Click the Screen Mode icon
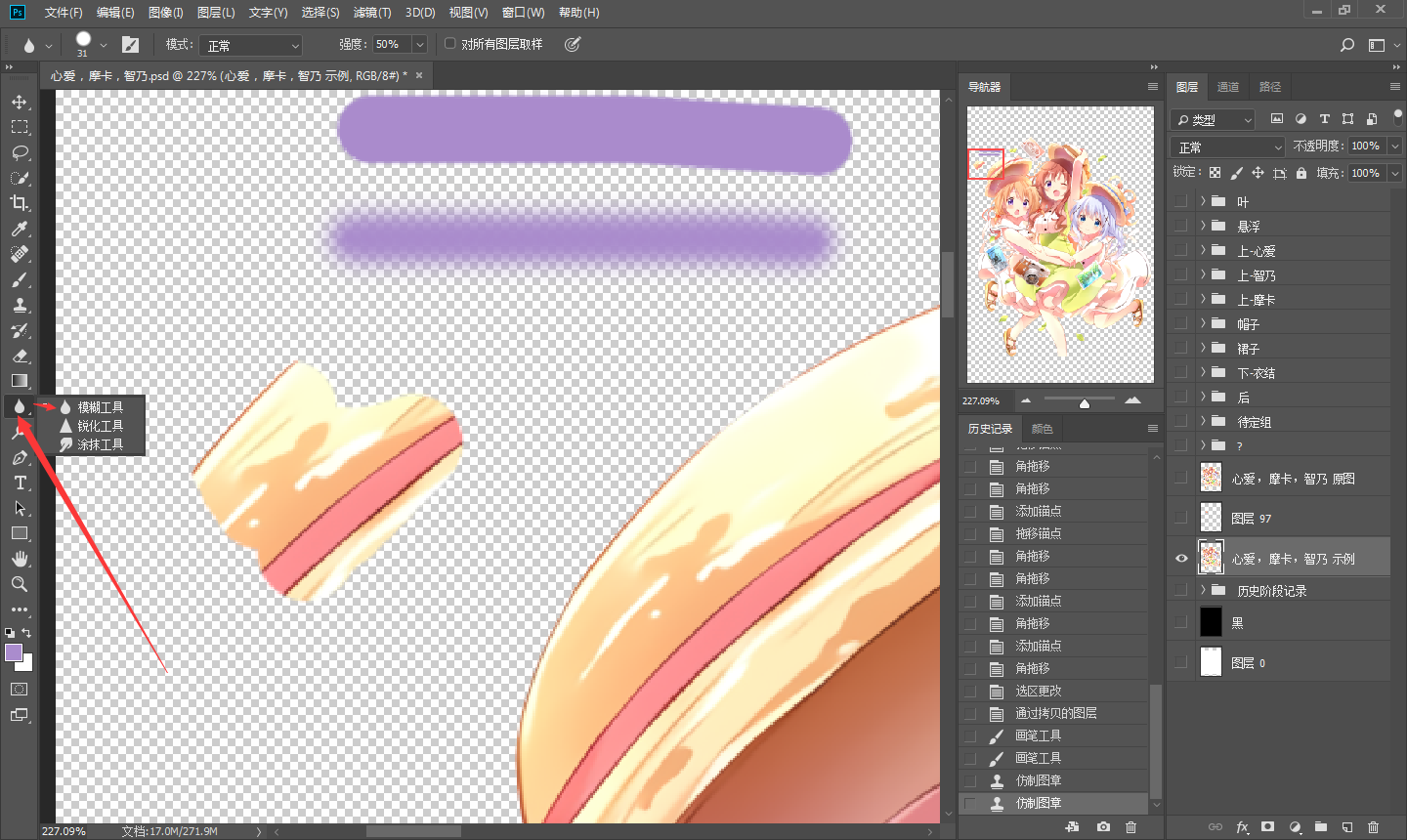The height and width of the screenshot is (840, 1407). point(20,714)
